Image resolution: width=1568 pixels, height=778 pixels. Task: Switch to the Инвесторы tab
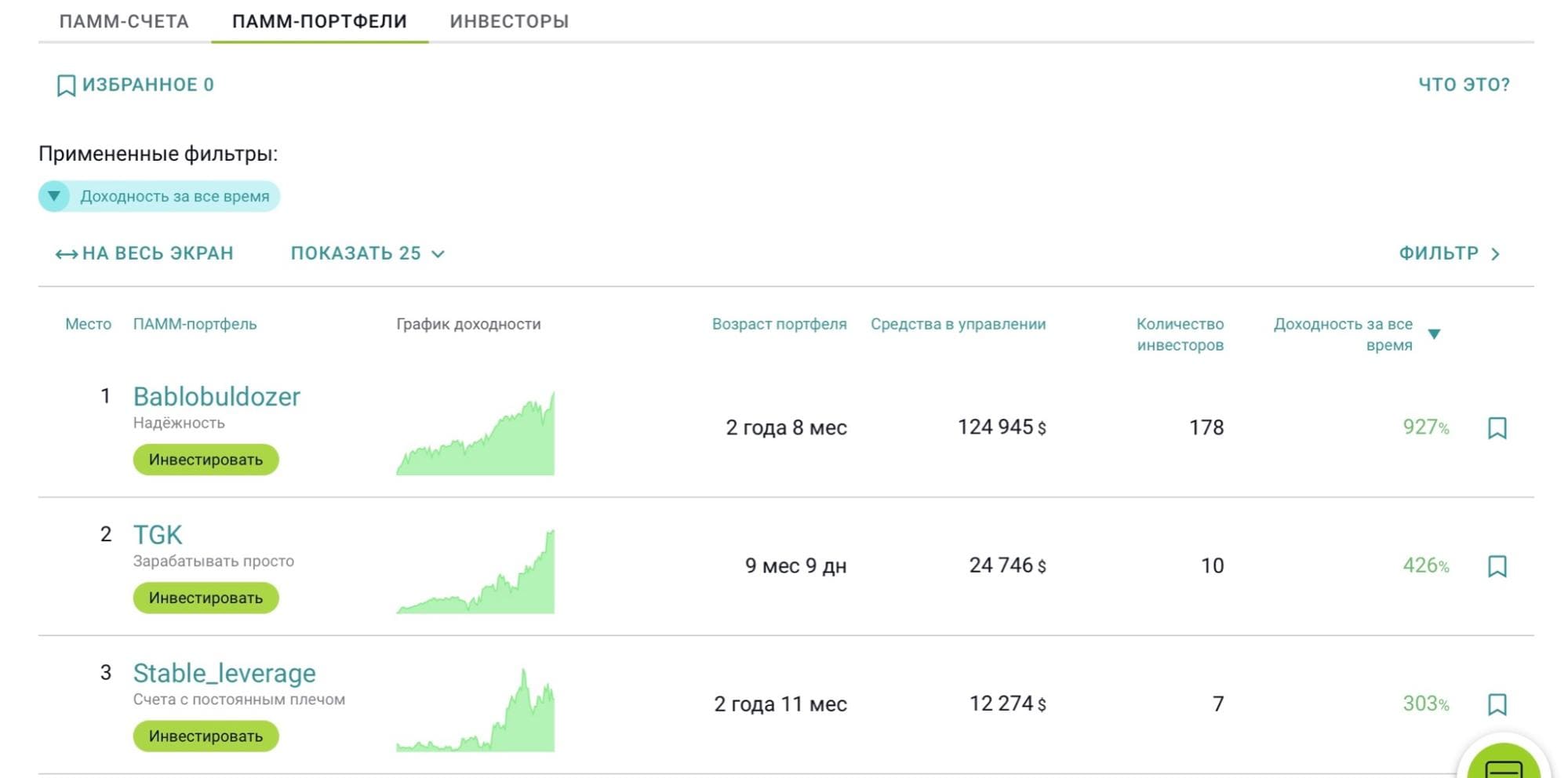(x=509, y=21)
